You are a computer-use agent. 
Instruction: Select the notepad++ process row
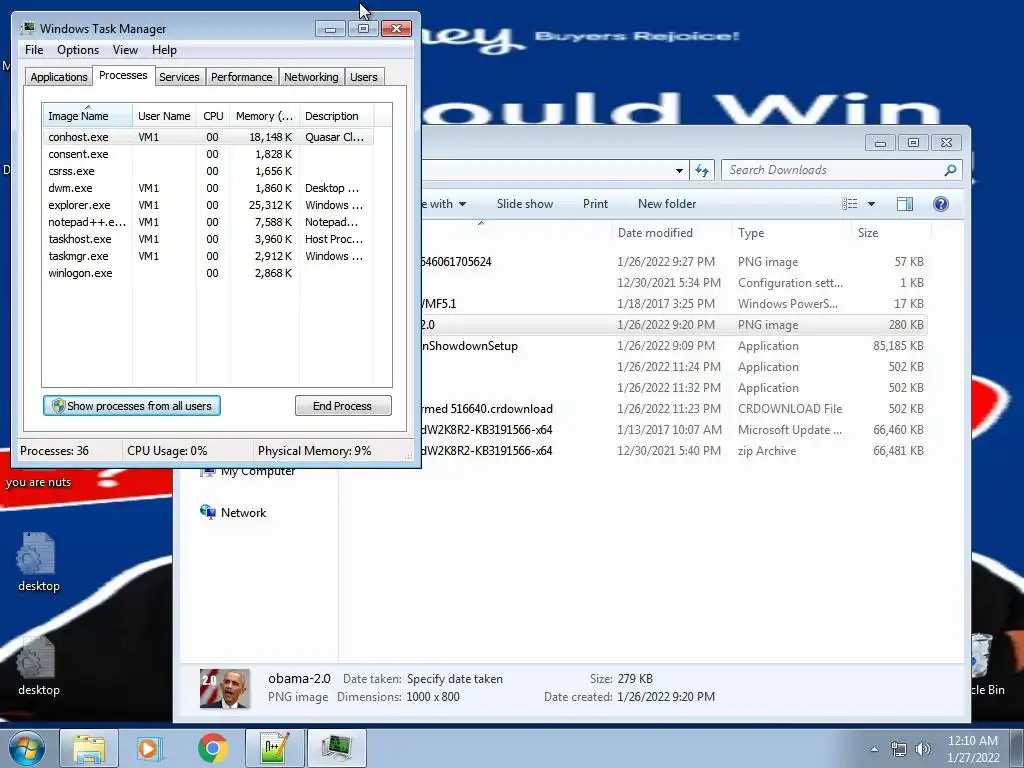pyautogui.click(x=208, y=222)
